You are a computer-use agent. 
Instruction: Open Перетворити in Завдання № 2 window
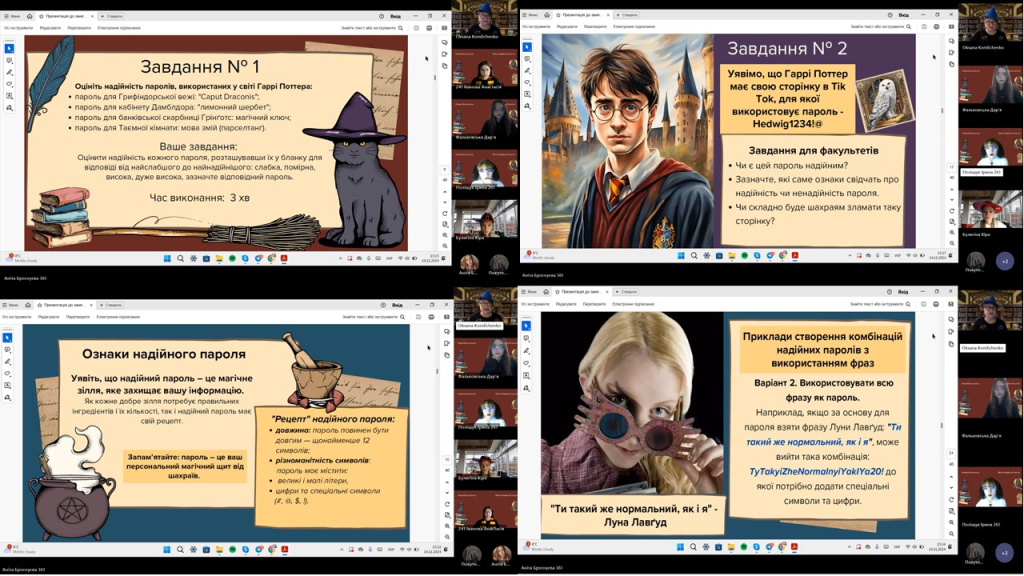[x=595, y=27]
